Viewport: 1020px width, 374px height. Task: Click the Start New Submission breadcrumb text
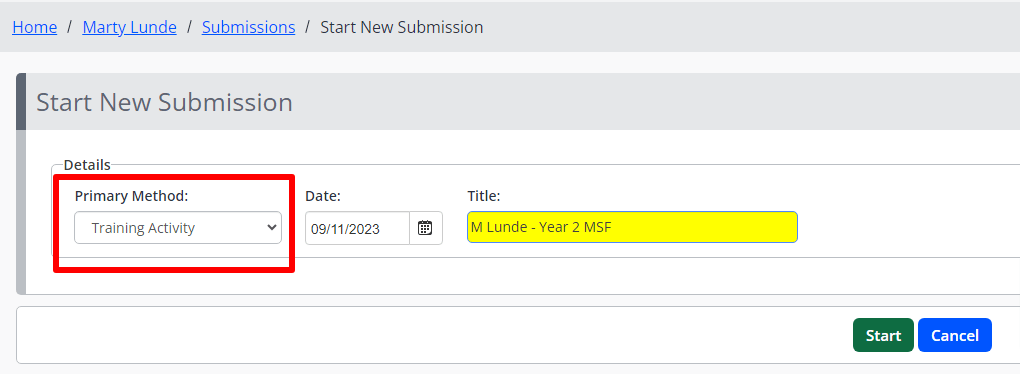coord(402,27)
